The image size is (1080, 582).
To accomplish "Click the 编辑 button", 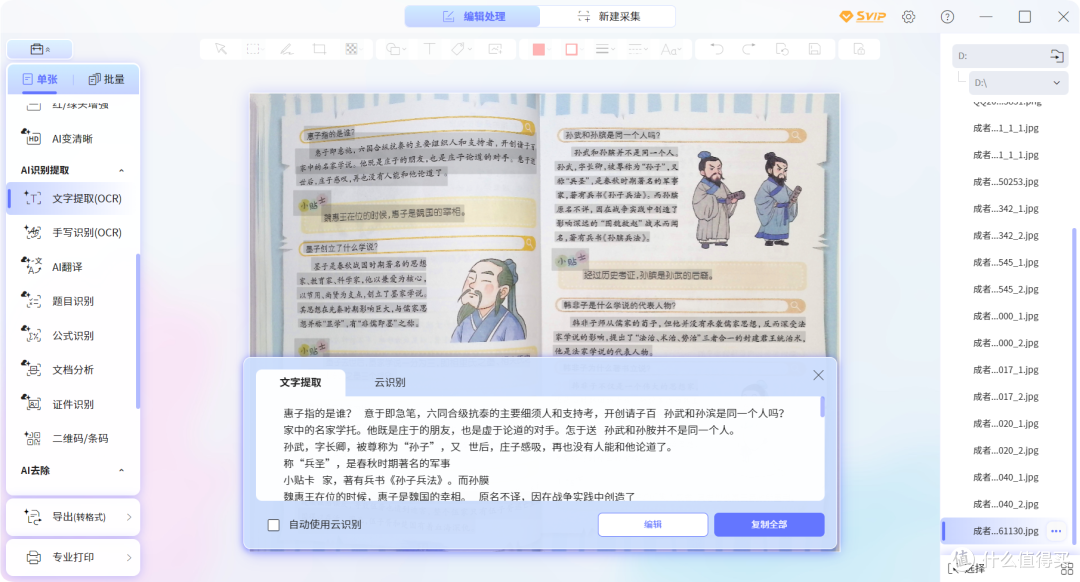I will (x=653, y=525).
